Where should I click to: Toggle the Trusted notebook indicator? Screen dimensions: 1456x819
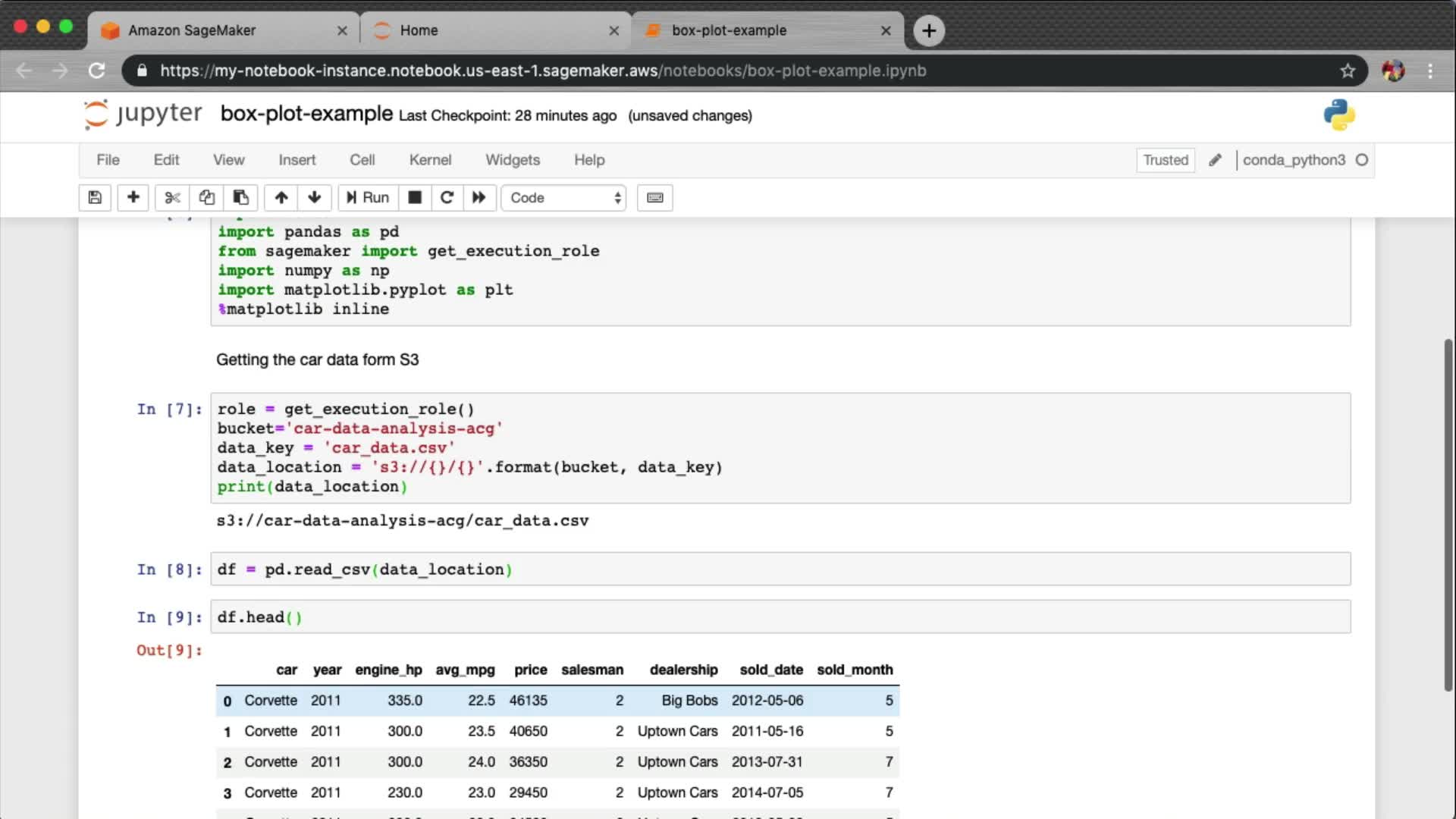(1166, 160)
